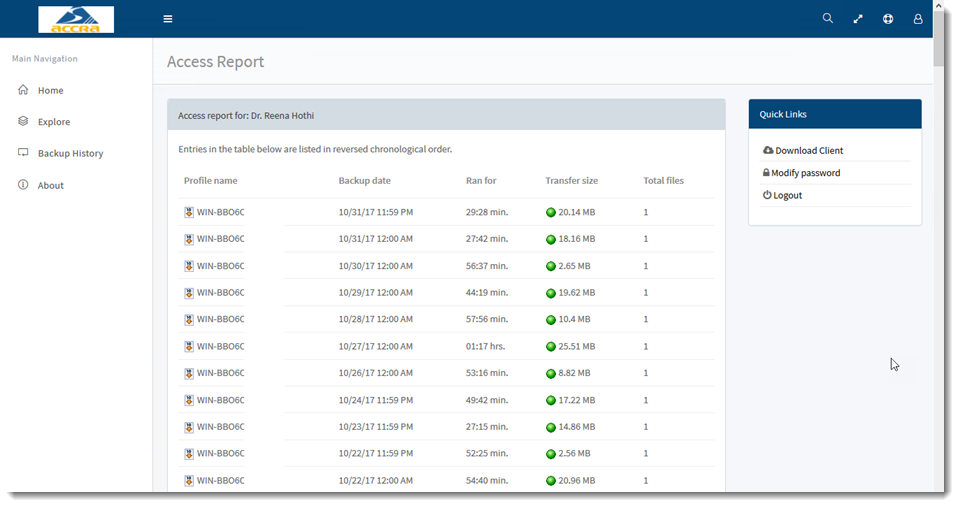Select Backup History in sidebar
Screen dimensions: 959x507
coord(70,154)
